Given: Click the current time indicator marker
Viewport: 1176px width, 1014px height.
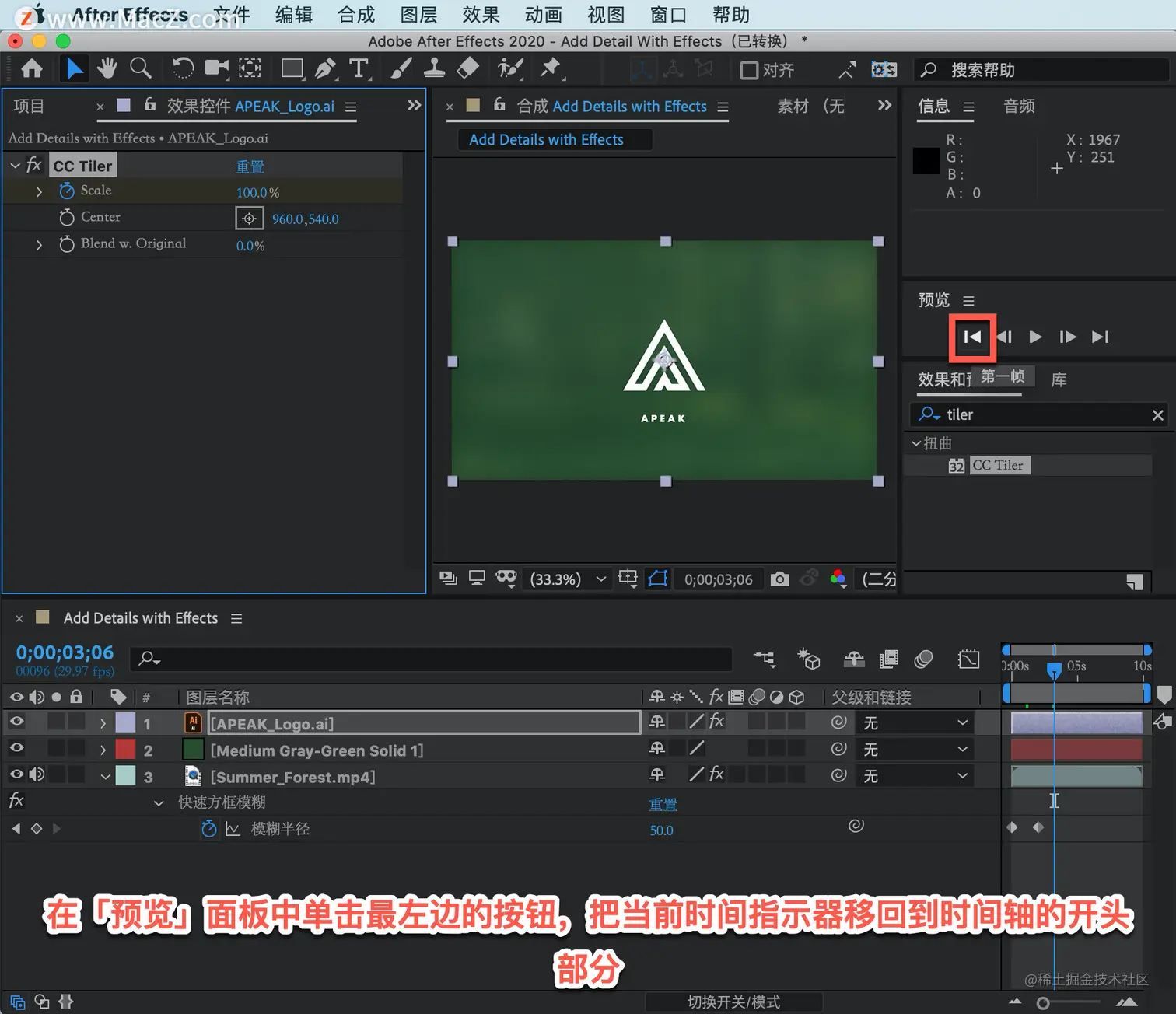Looking at the screenshot, I should pos(1054,670).
